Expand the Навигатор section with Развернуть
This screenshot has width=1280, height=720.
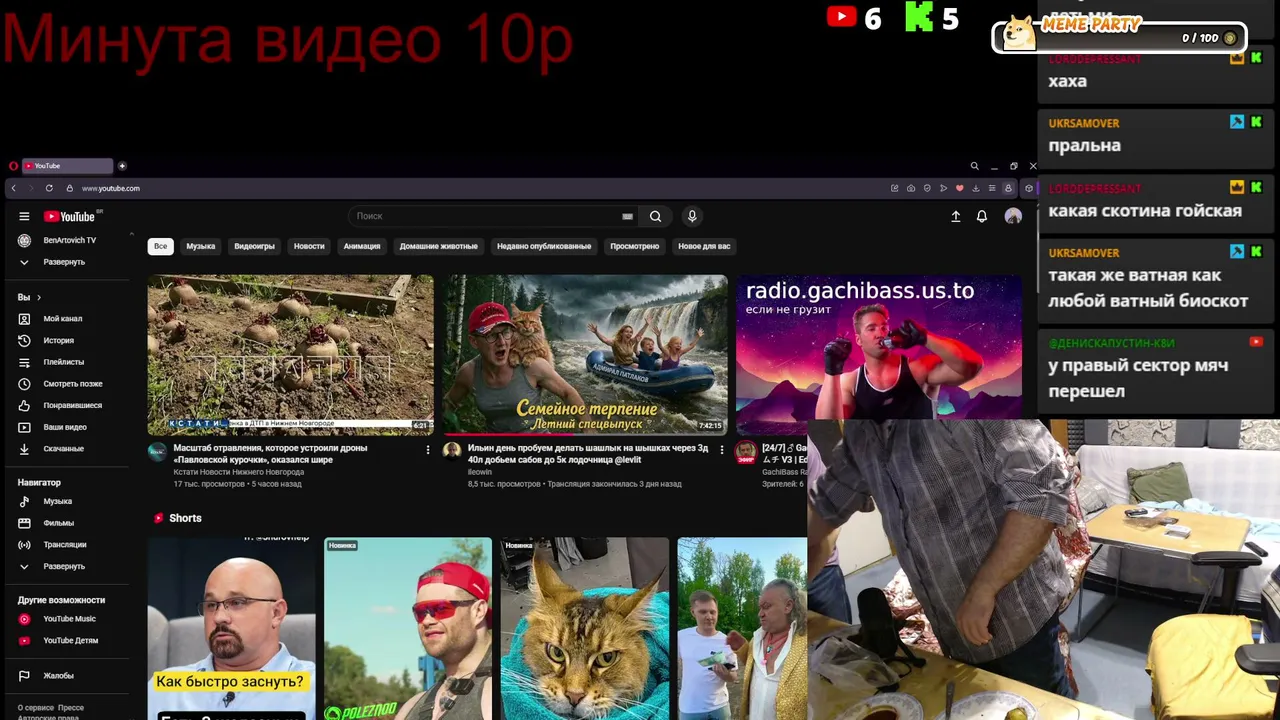coord(51,566)
